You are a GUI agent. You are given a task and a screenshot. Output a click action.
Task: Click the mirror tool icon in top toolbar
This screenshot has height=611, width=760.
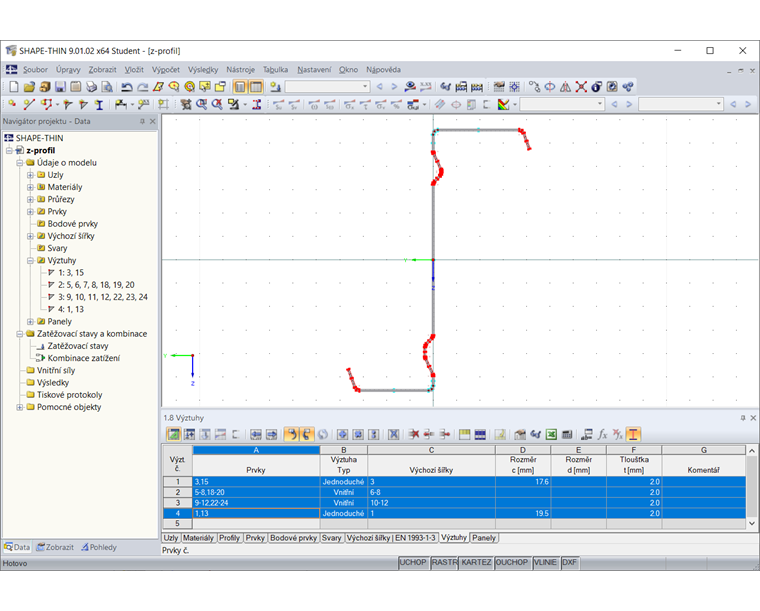[x=565, y=87]
